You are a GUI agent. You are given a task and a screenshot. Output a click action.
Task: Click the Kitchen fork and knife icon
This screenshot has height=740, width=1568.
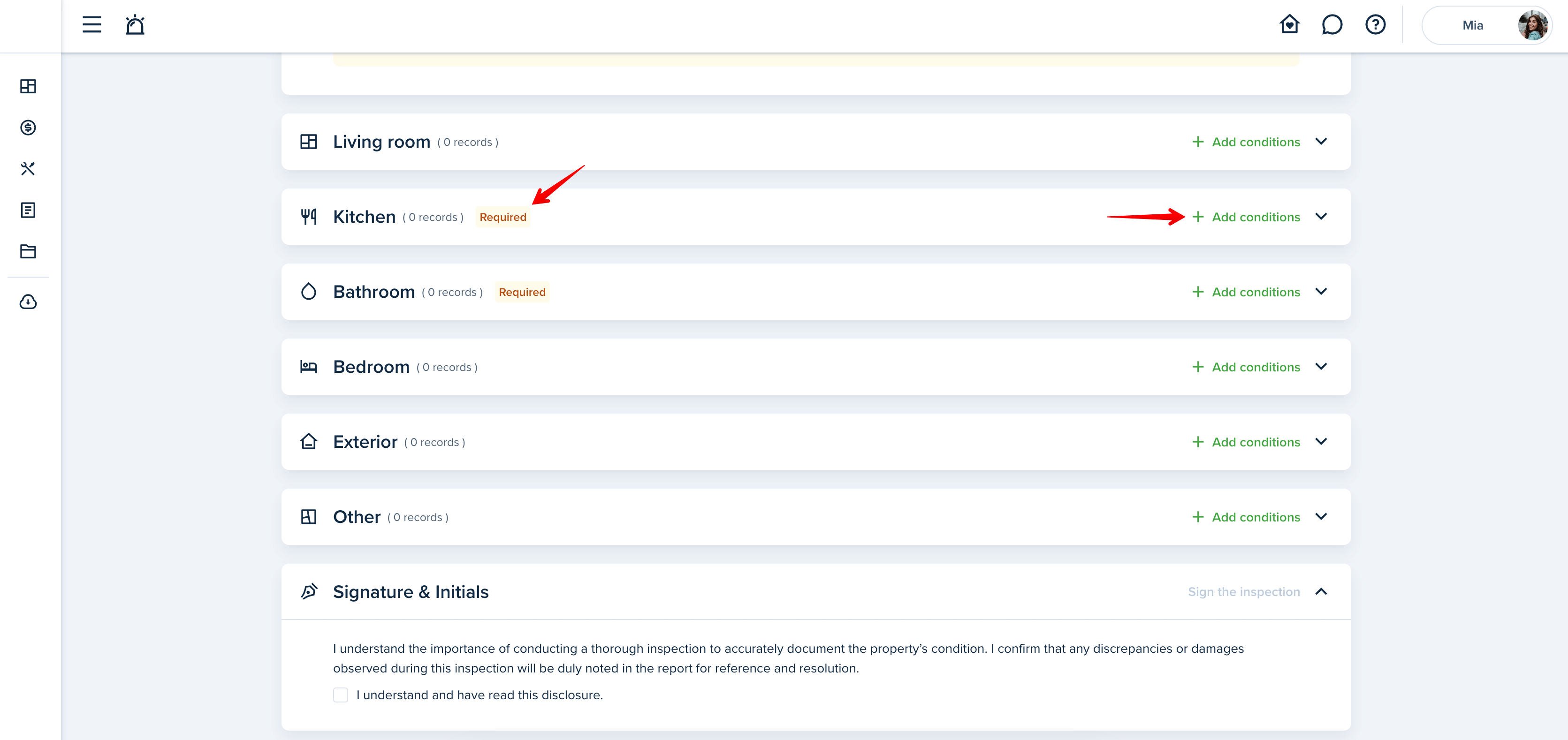309,217
